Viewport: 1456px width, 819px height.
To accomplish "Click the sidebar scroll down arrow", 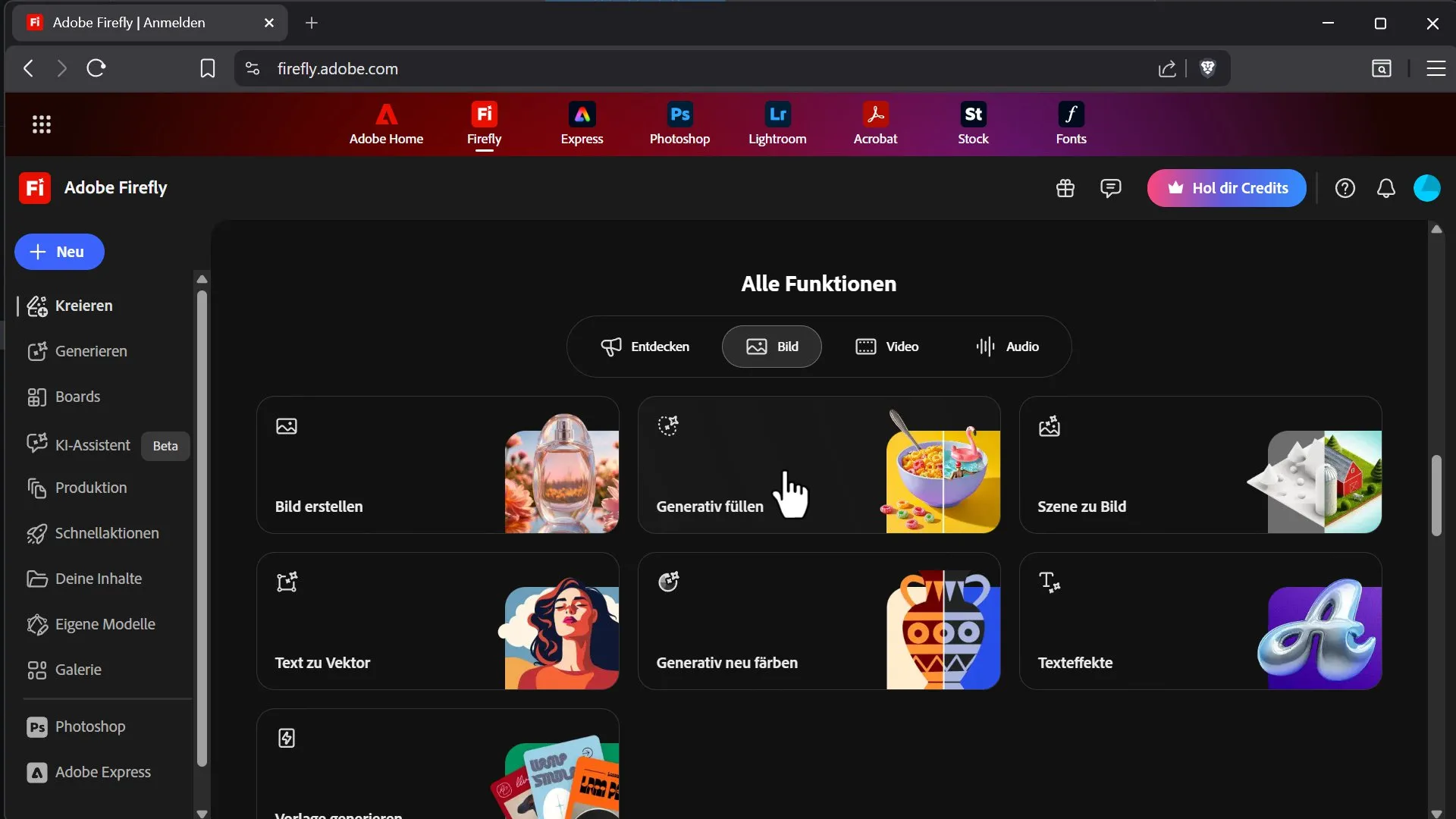I will (202, 813).
